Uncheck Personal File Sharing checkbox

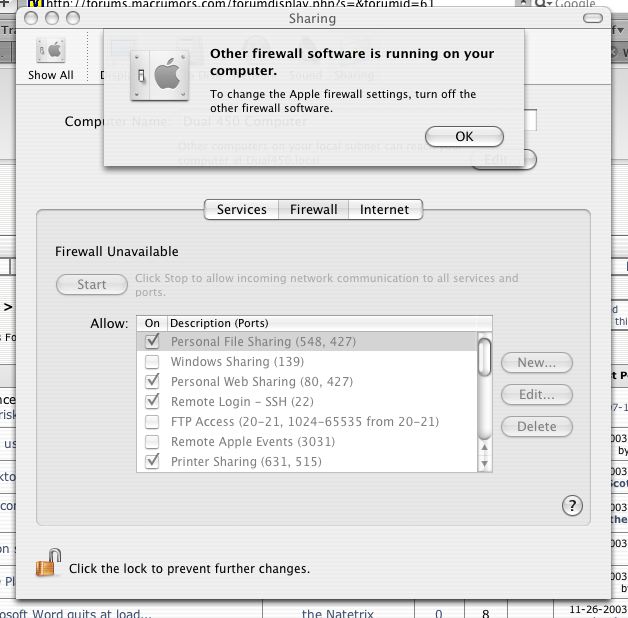click(152, 341)
